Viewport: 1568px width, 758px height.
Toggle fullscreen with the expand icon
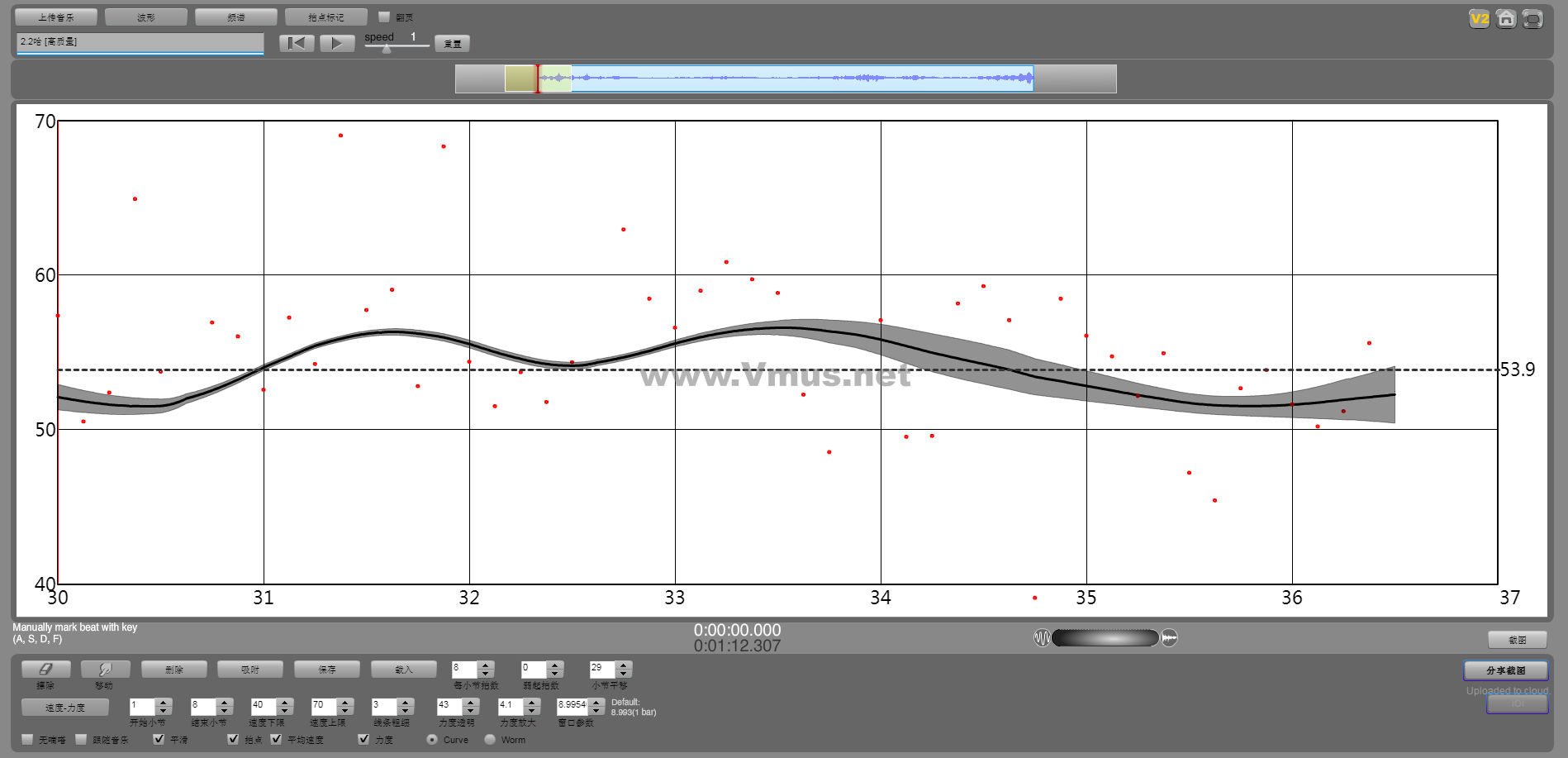point(1532,18)
